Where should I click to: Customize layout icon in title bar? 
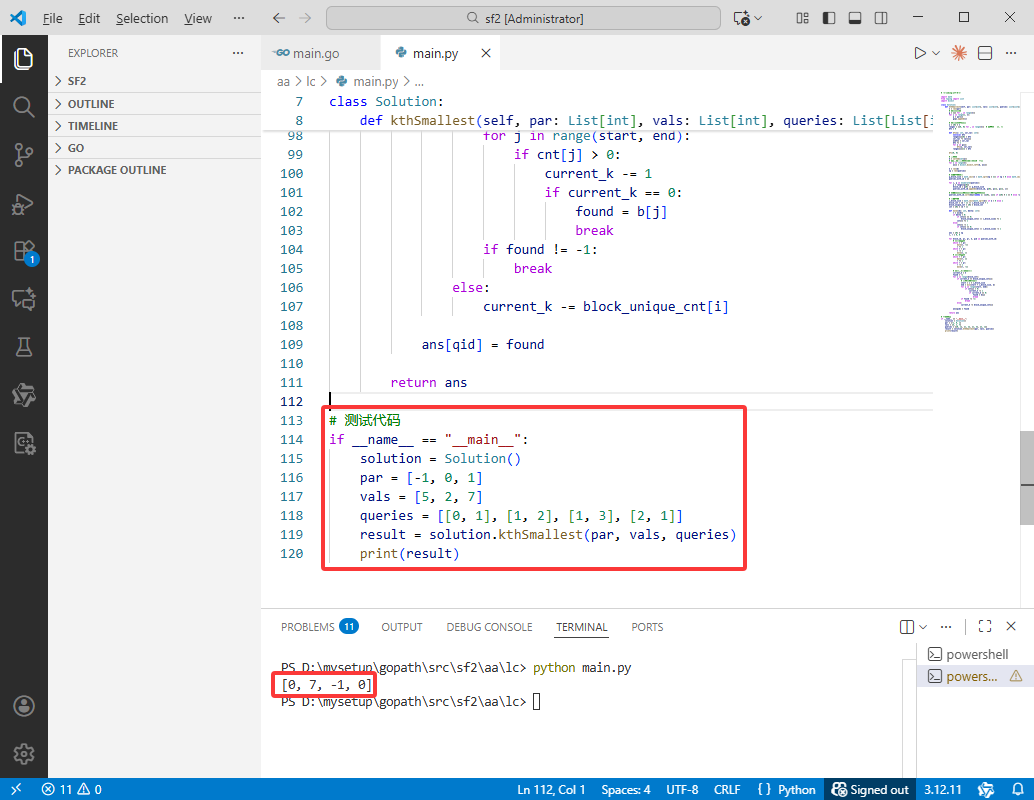tap(802, 18)
